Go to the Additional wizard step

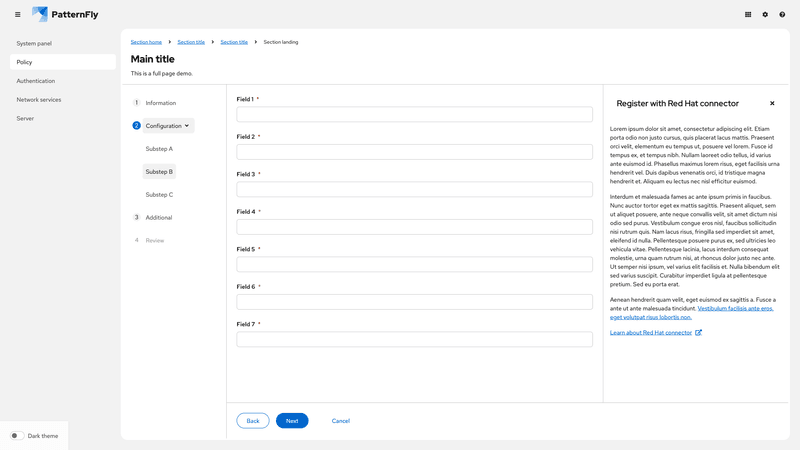tap(158, 218)
